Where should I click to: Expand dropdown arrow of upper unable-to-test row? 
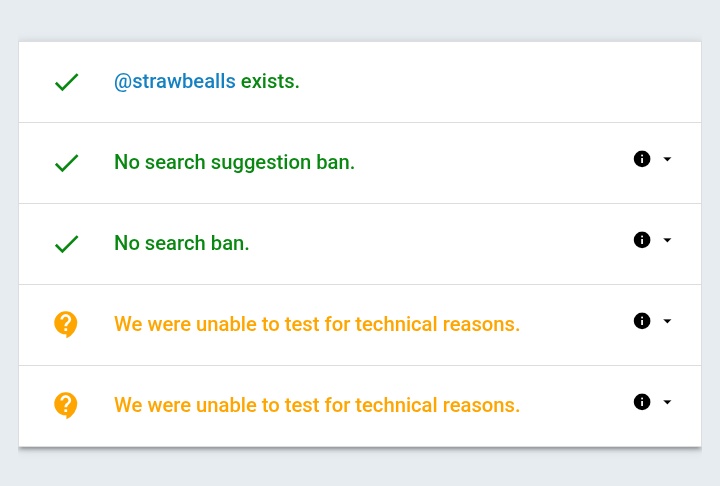point(667,321)
